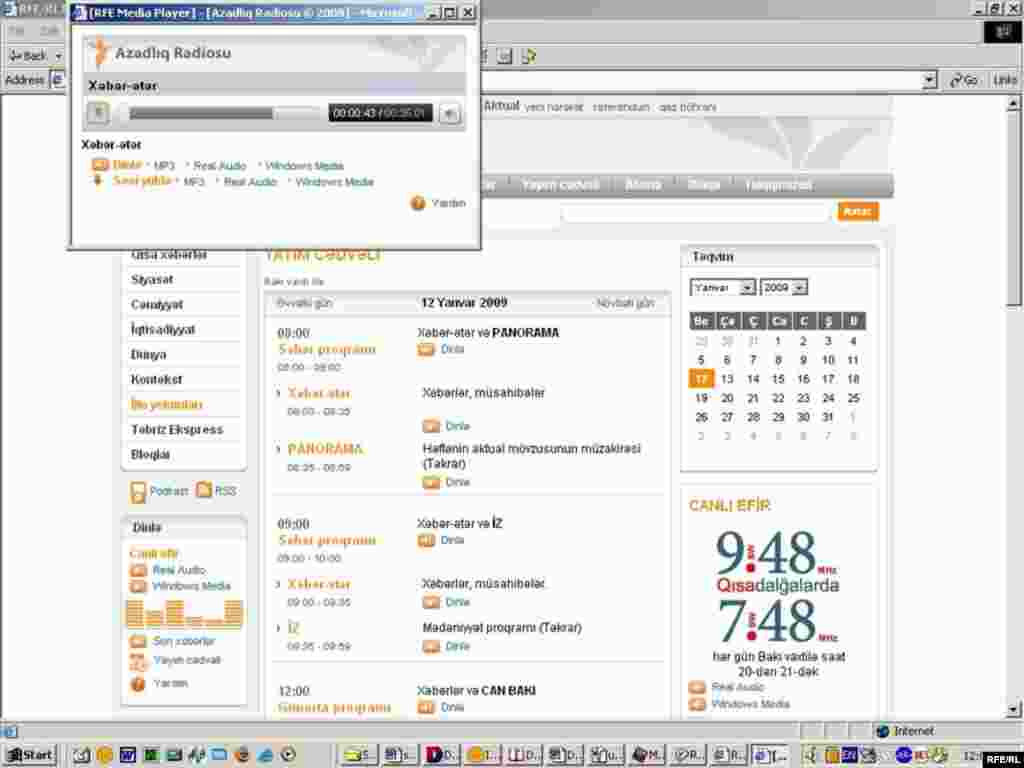Pause playback in the RFE media player
Image resolution: width=1024 pixels, height=768 pixels.
(x=98, y=114)
